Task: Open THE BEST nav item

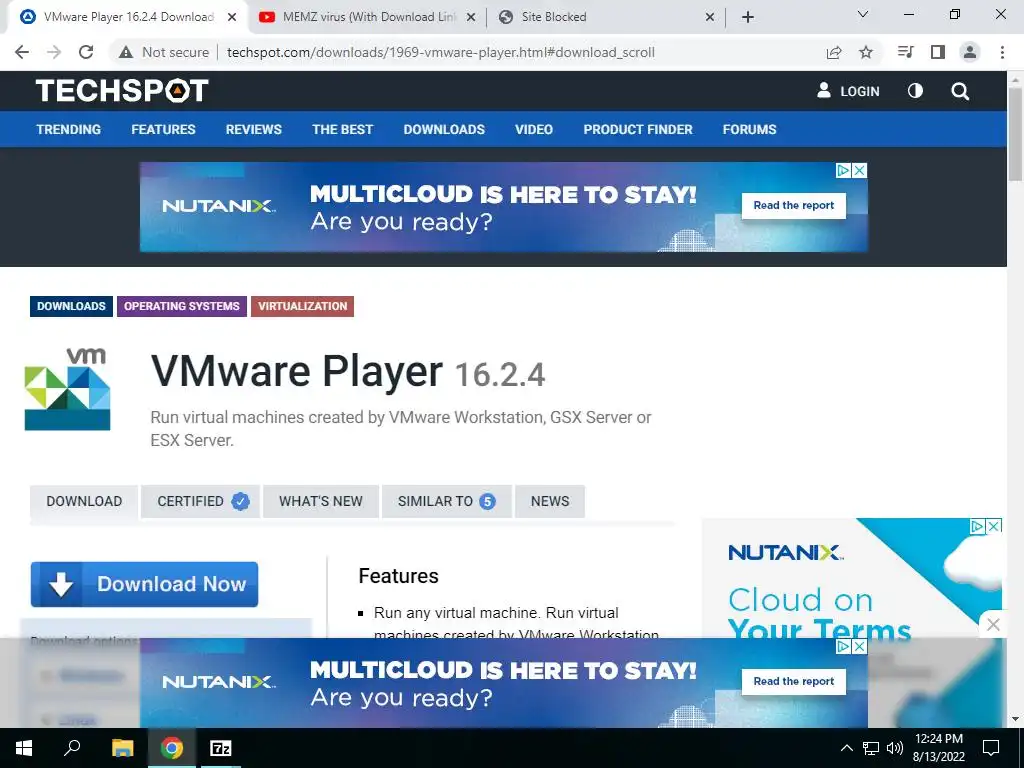Action: pos(342,129)
